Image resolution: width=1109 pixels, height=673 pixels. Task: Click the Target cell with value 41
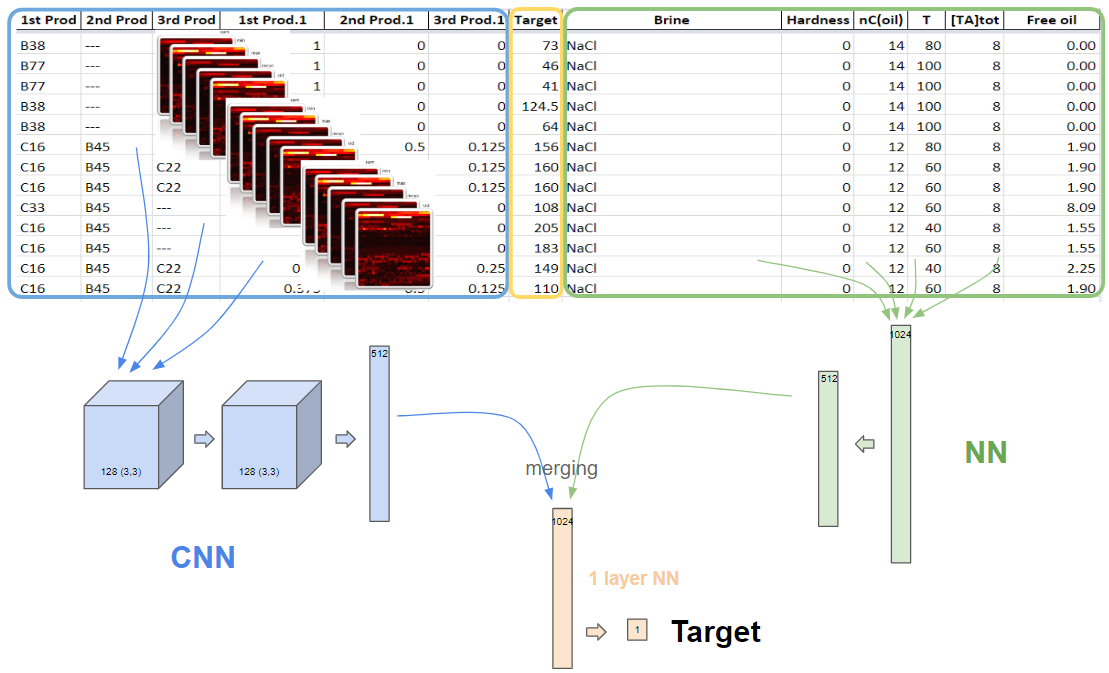tap(535, 86)
